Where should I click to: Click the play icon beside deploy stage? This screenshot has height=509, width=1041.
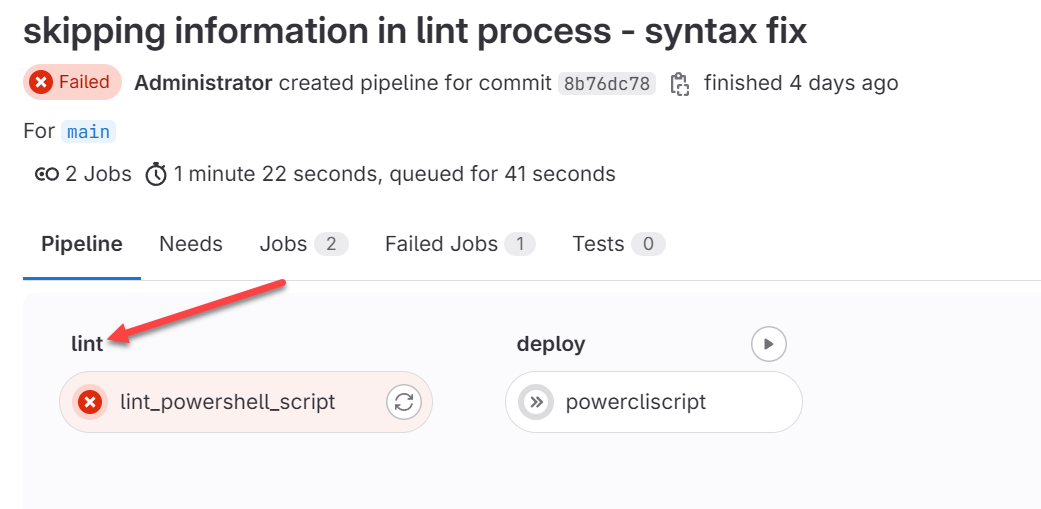tap(768, 344)
